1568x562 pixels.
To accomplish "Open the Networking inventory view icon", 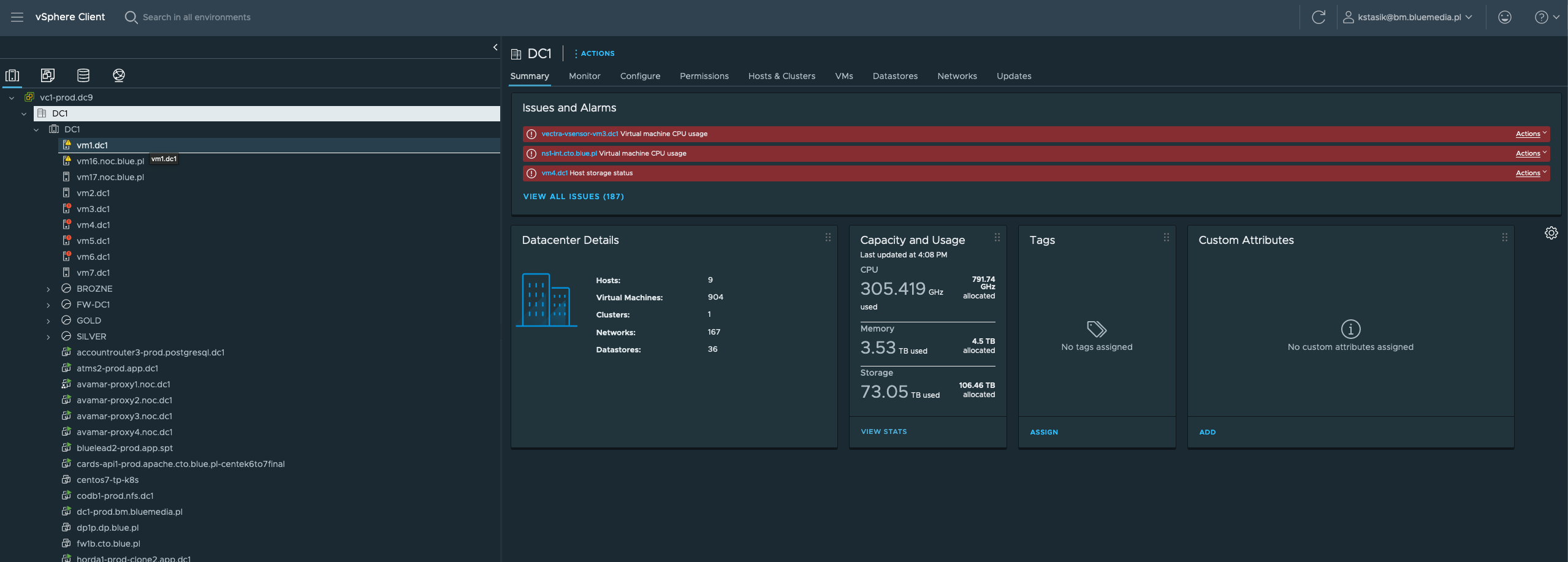I will (x=119, y=75).
